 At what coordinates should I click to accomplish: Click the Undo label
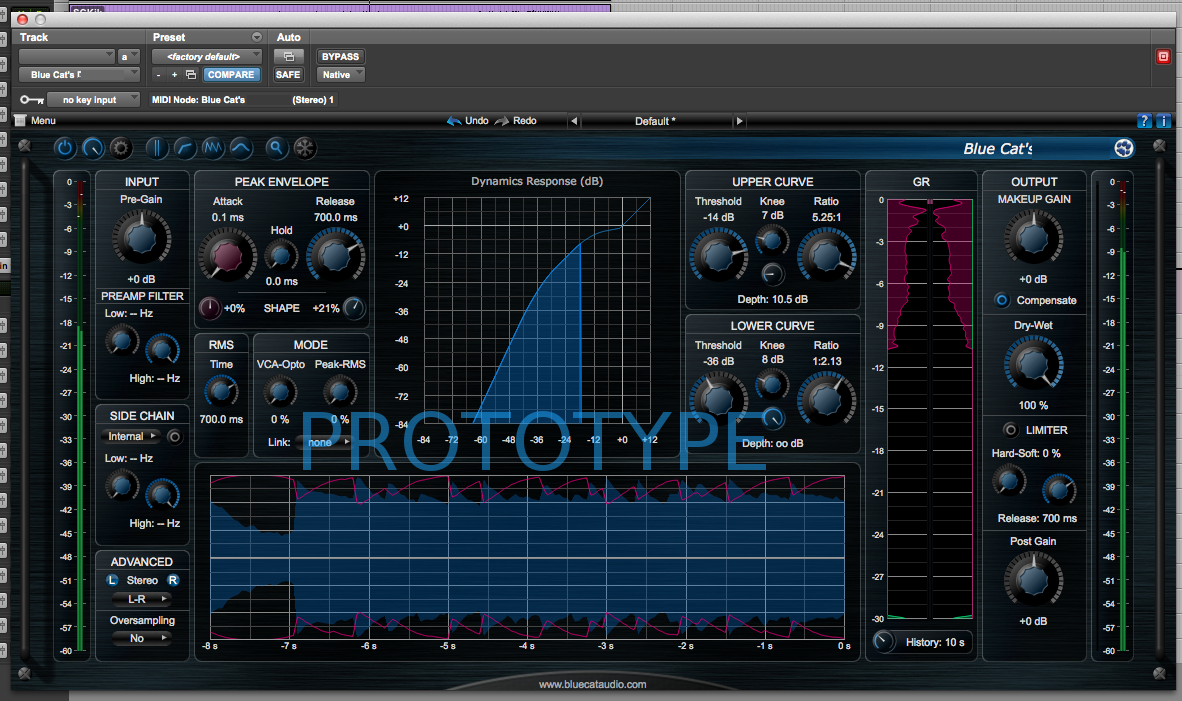[x=476, y=121]
